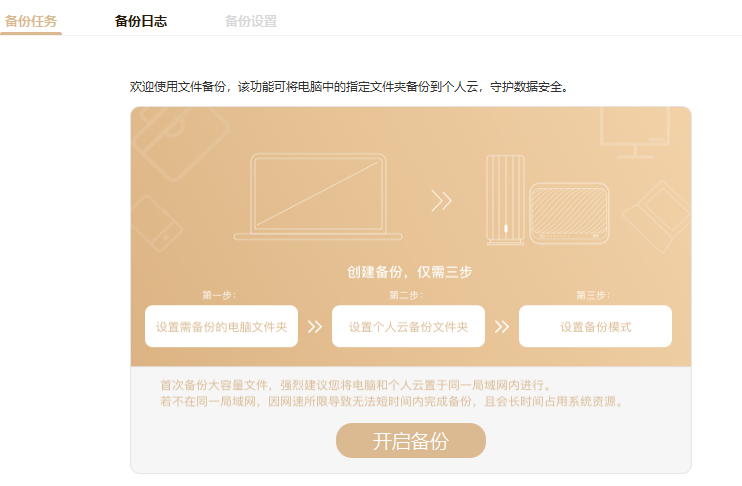This screenshot has width=742, height=486.
Task: Click the 第三步 label
Action: (593, 295)
